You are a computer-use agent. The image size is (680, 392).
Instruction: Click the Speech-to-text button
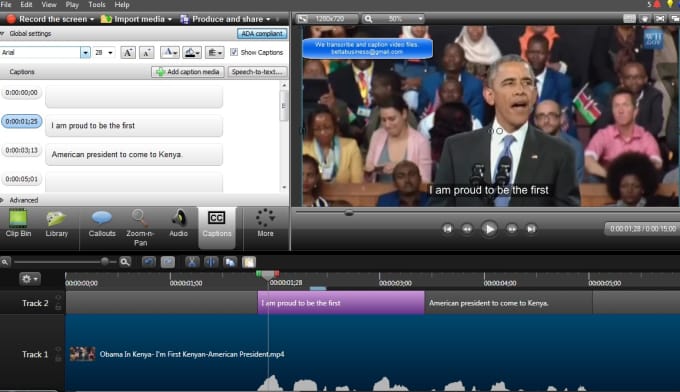(x=257, y=72)
